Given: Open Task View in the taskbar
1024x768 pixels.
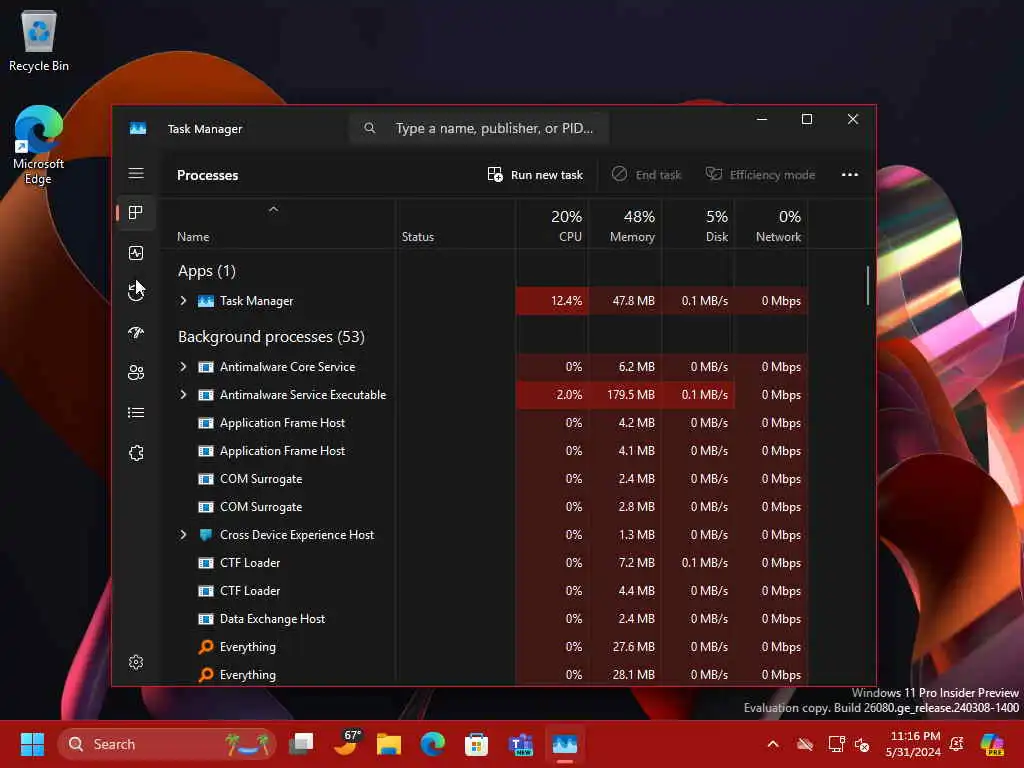Looking at the screenshot, I should 301,744.
